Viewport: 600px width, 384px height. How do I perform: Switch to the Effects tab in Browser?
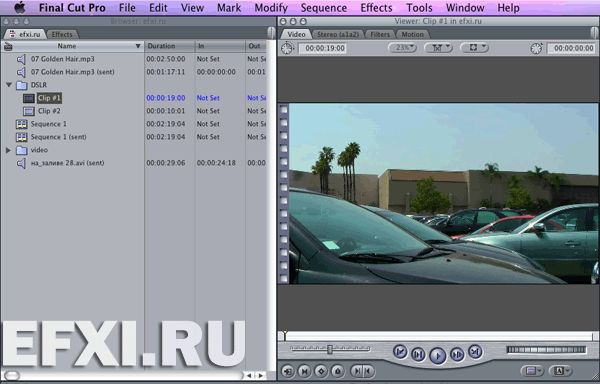tap(62, 34)
